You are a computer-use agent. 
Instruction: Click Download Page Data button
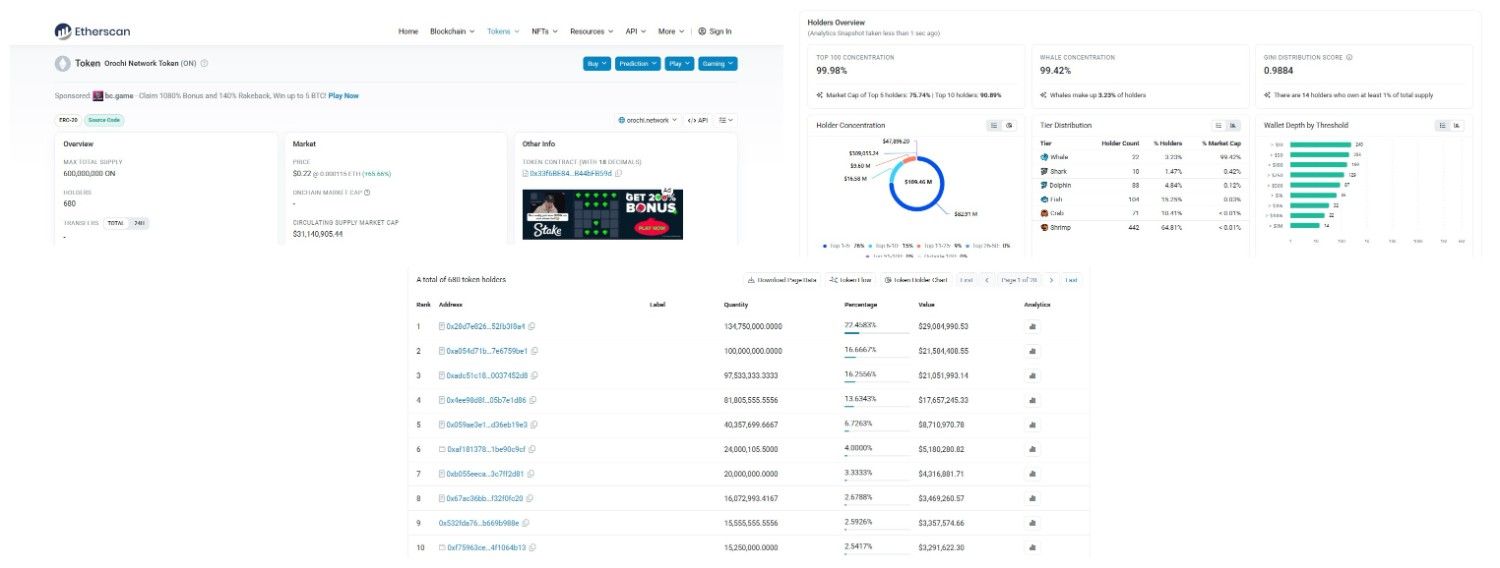(782, 280)
